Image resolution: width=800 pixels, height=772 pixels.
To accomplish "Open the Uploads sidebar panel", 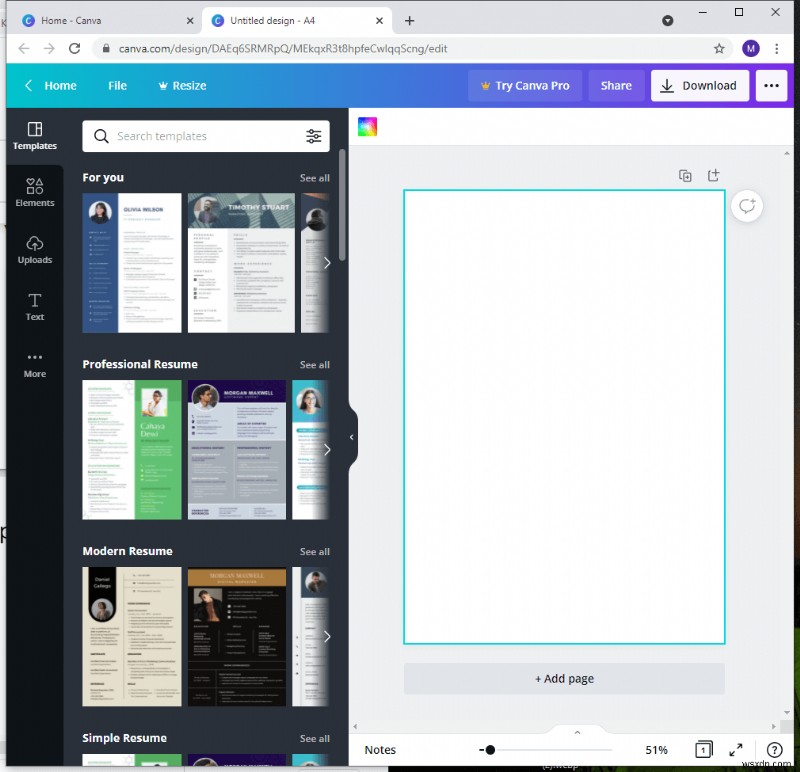I will 35,250.
